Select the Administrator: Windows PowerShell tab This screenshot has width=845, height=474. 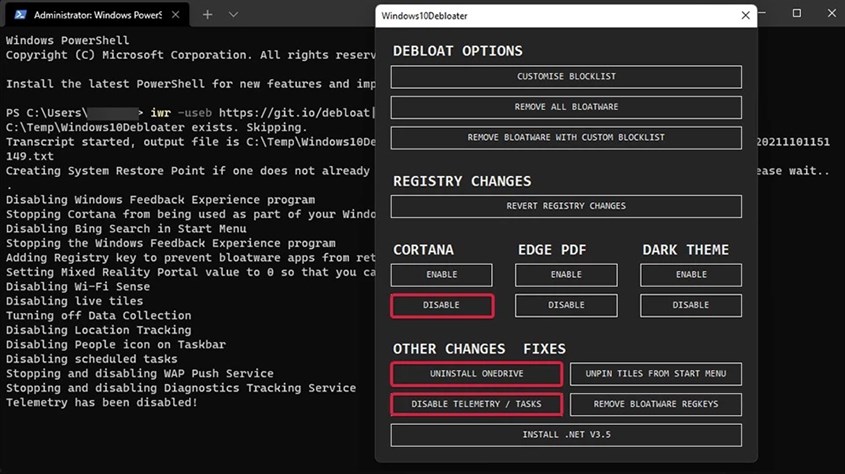(97, 15)
